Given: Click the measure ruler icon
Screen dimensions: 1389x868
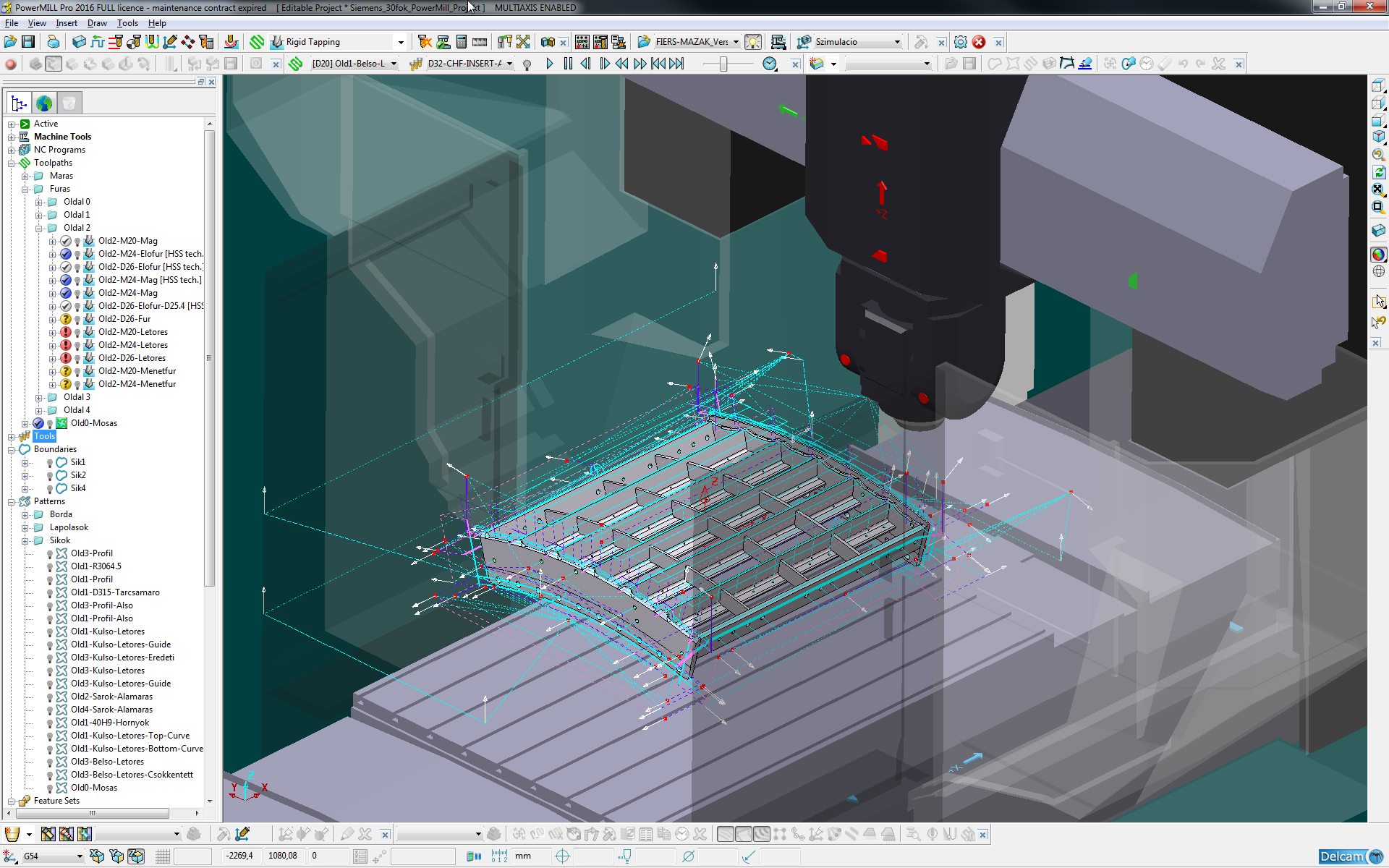Looking at the screenshot, I should click(480, 42).
